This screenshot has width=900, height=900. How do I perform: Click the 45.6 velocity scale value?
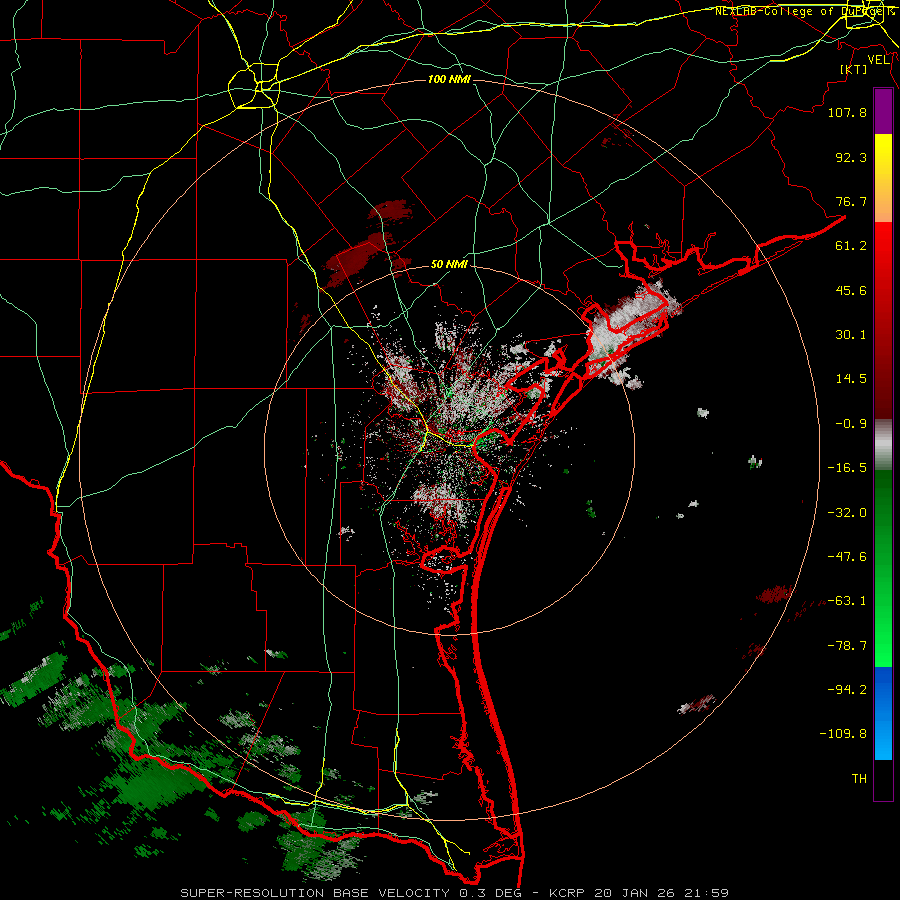coord(851,290)
